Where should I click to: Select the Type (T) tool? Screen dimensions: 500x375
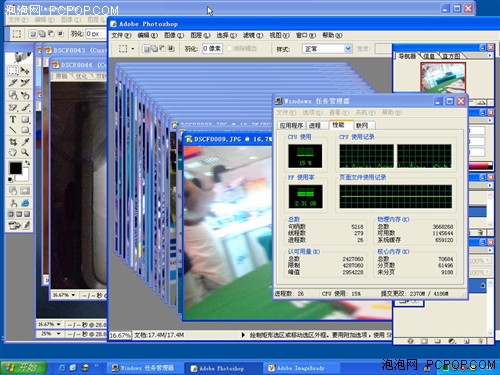[13, 119]
